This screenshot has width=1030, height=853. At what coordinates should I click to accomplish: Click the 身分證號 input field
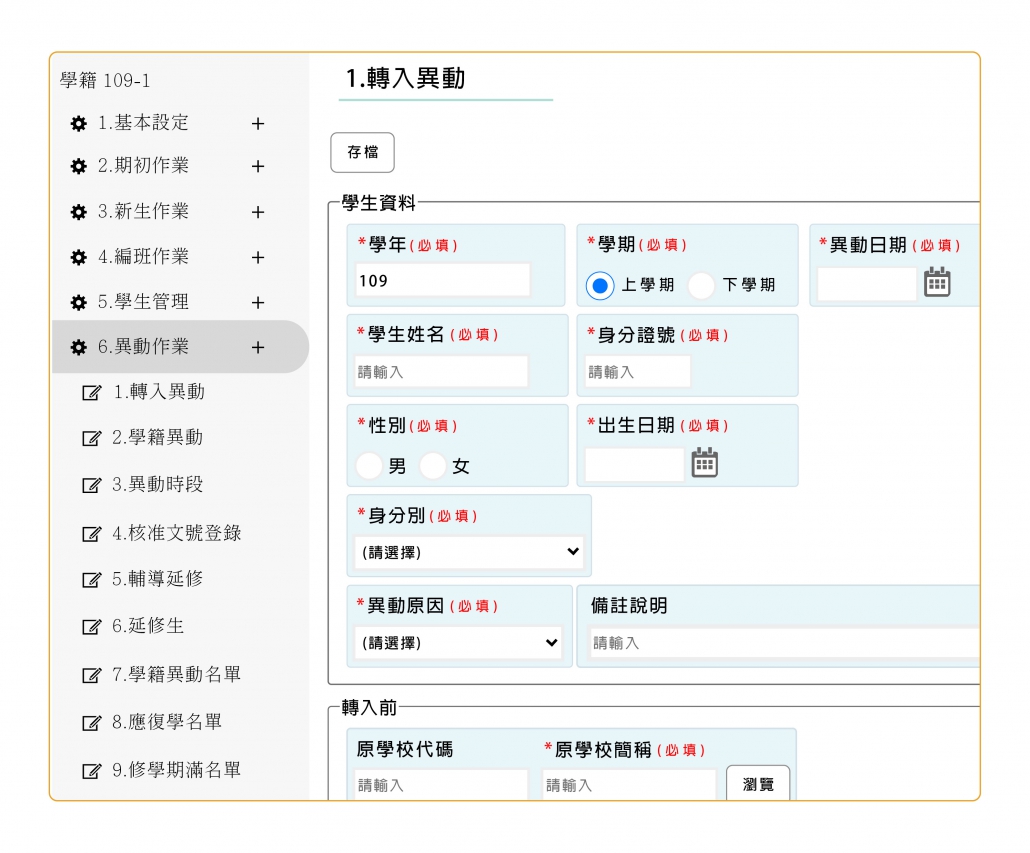pos(638,372)
